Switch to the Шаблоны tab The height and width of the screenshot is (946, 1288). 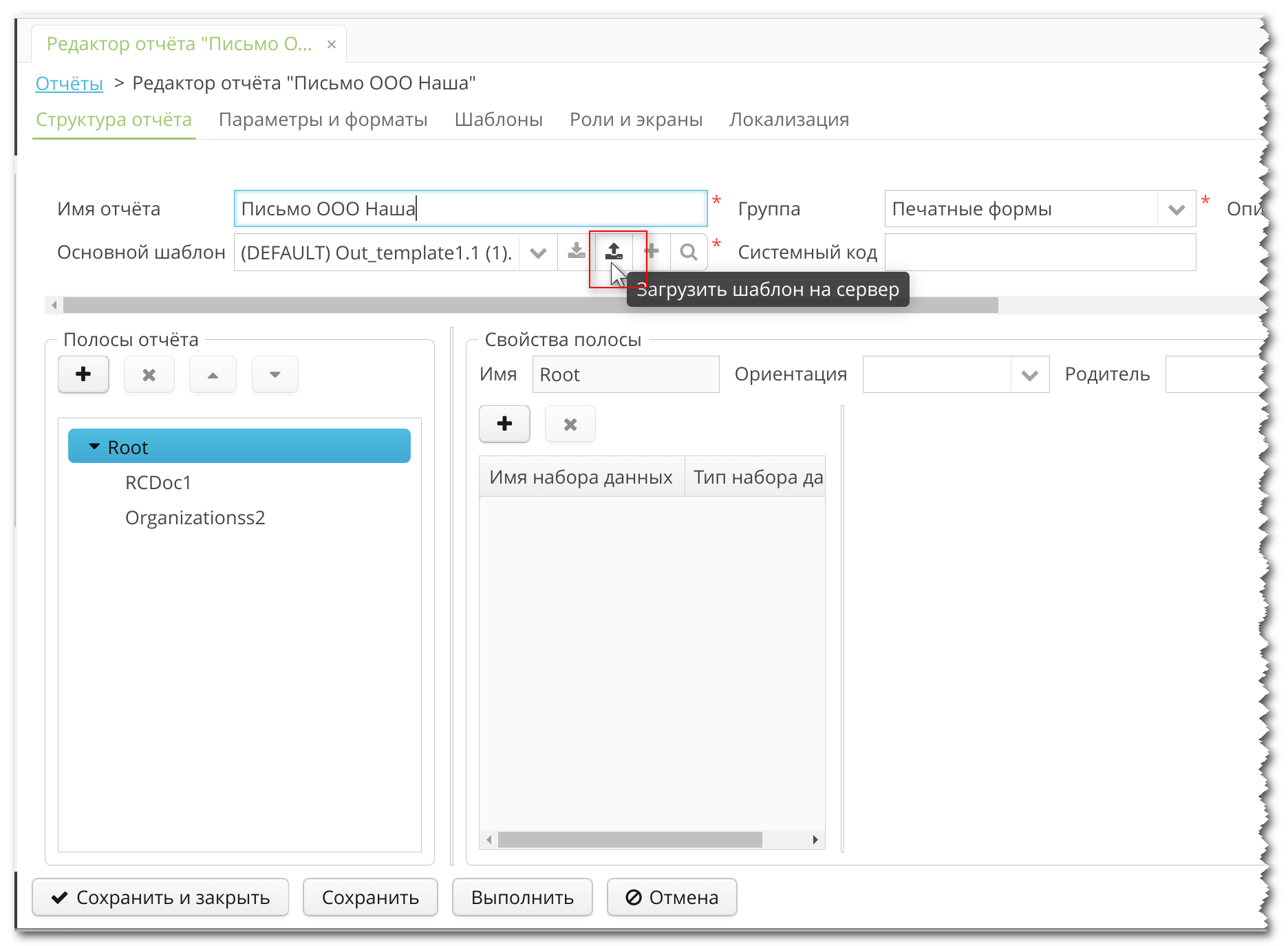tap(498, 119)
